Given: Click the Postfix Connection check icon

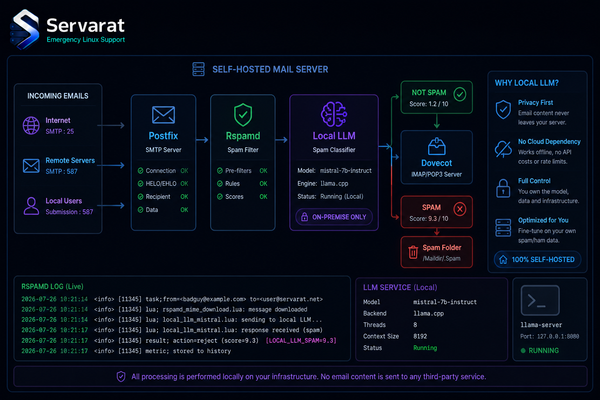Looking at the screenshot, I should [140, 171].
